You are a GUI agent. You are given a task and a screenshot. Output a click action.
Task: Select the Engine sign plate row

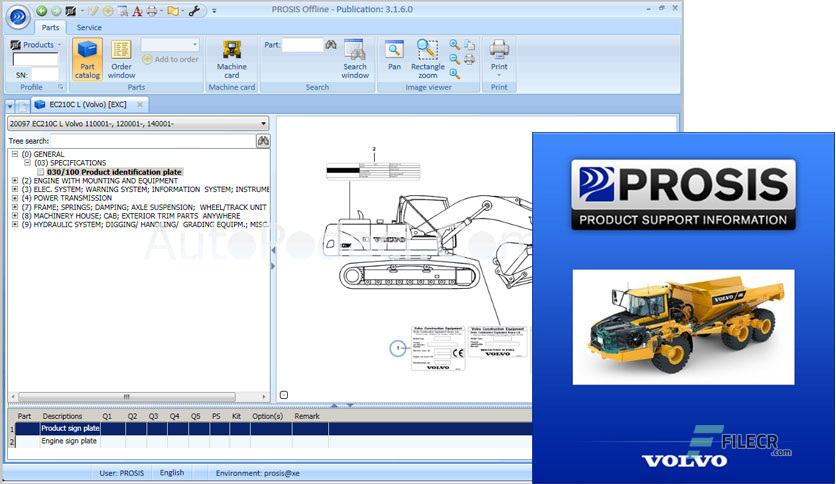(69, 440)
